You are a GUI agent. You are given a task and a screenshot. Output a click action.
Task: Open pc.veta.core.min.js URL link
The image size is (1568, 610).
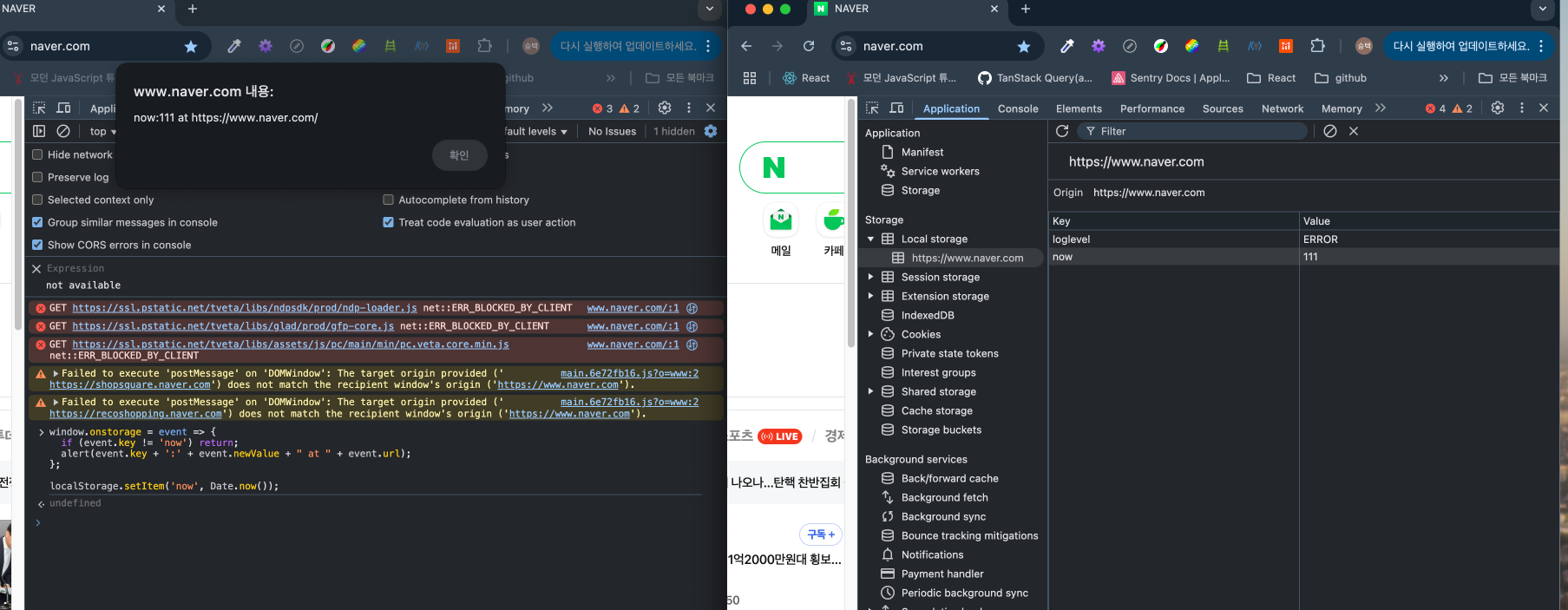tap(291, 344)
